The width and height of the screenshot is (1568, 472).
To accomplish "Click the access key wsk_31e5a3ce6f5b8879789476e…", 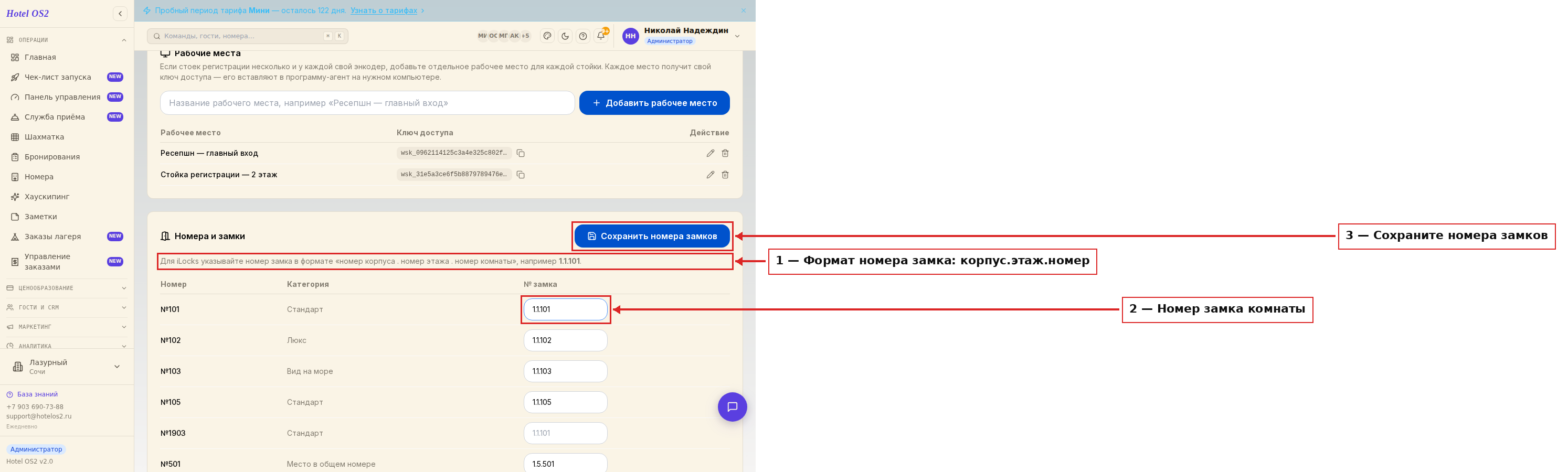I will tap(454, 175).
